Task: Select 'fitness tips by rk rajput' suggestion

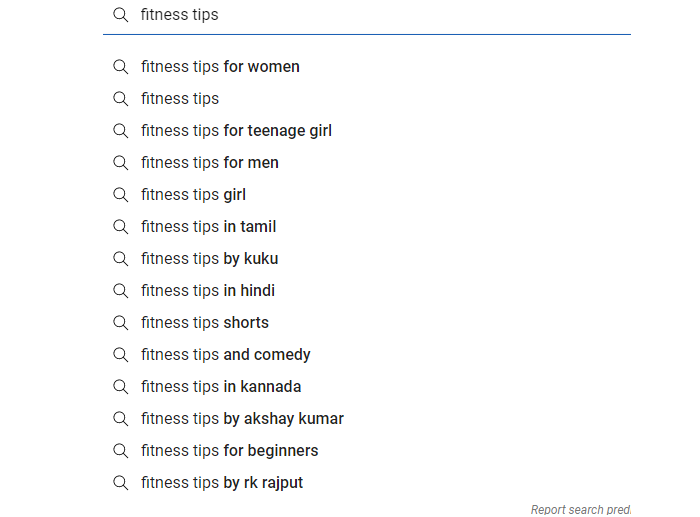Action: pos(222,483)
